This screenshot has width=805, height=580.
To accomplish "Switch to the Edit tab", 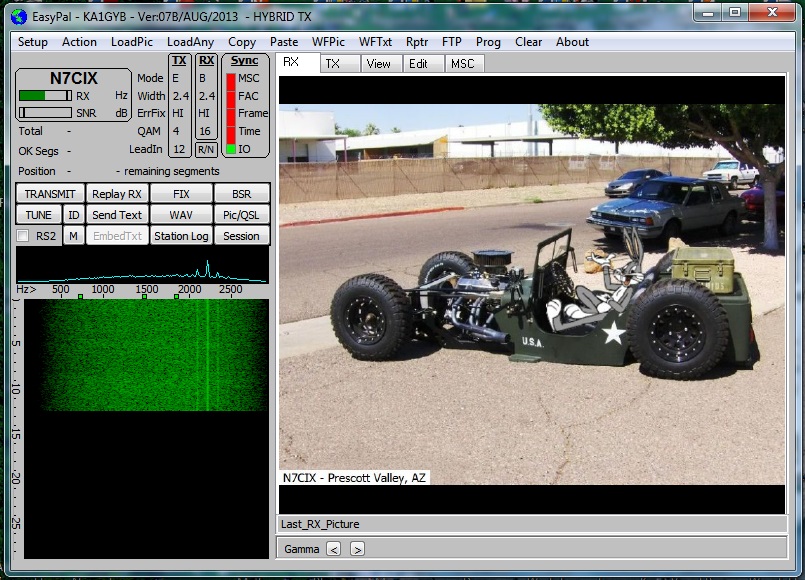I will [418, 63].
